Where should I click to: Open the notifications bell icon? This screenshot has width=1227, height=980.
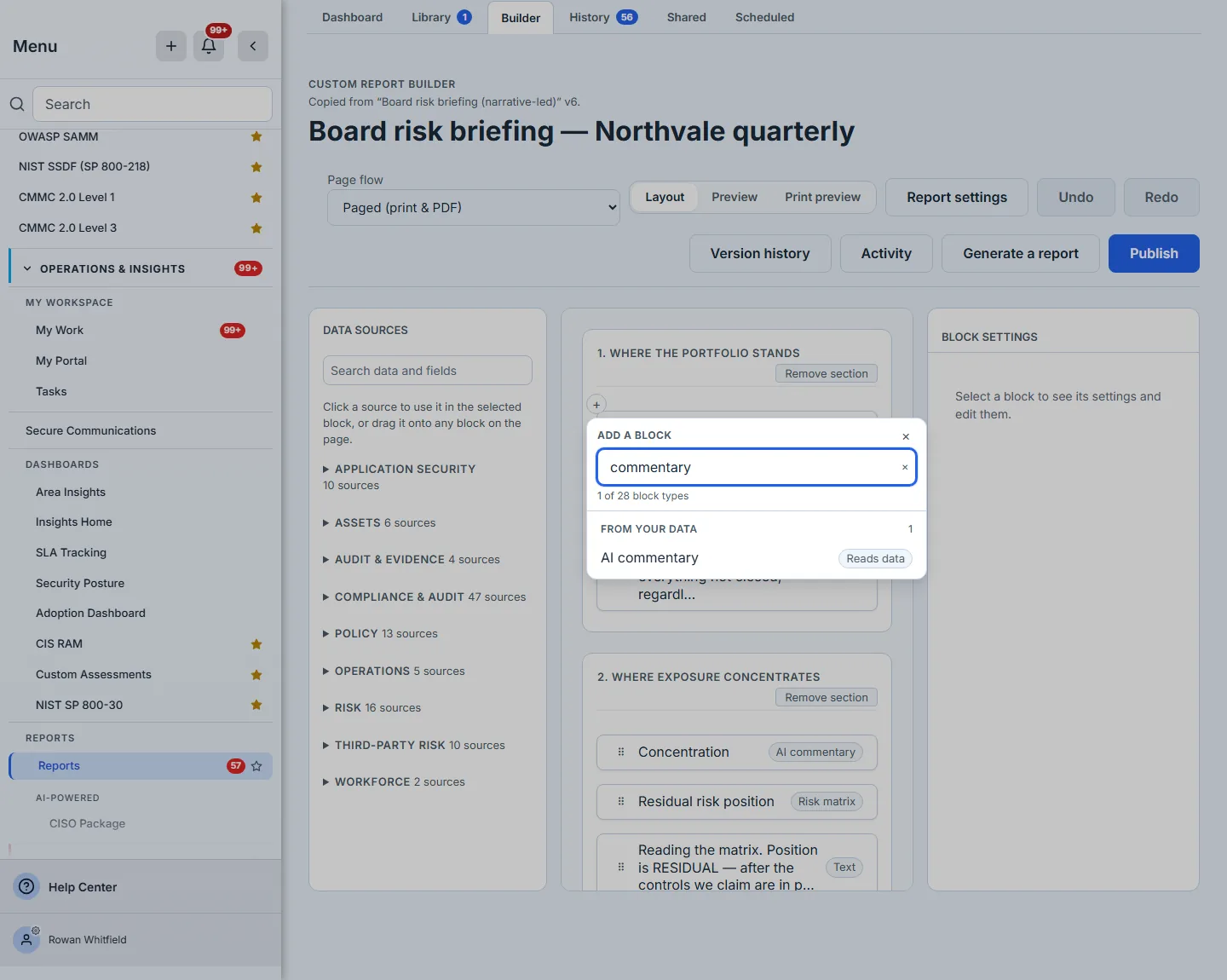pyautogui.click(x=209, y=46)
